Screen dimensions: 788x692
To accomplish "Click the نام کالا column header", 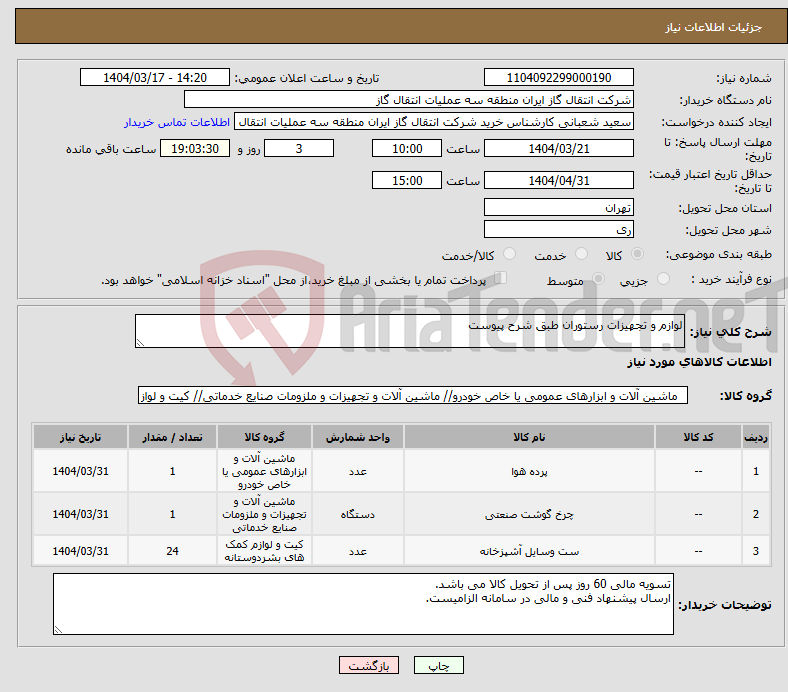I will 529,437.
